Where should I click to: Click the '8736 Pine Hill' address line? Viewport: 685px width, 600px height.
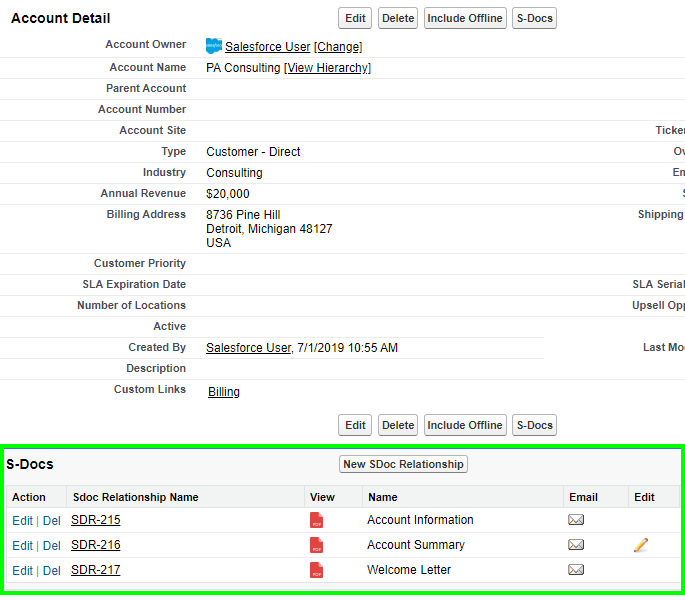coord(243,215)
